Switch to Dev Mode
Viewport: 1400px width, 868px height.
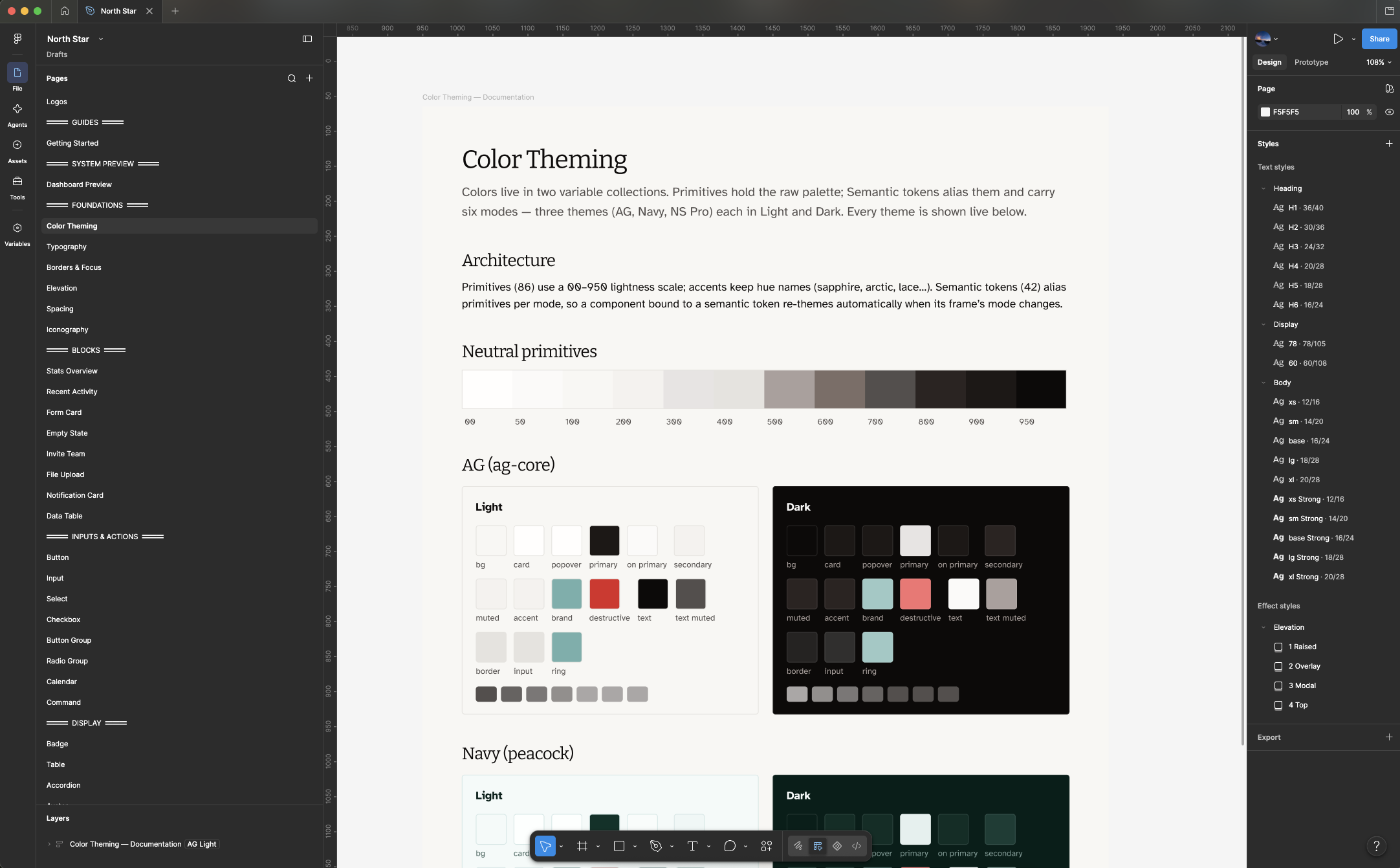point(857,846)
